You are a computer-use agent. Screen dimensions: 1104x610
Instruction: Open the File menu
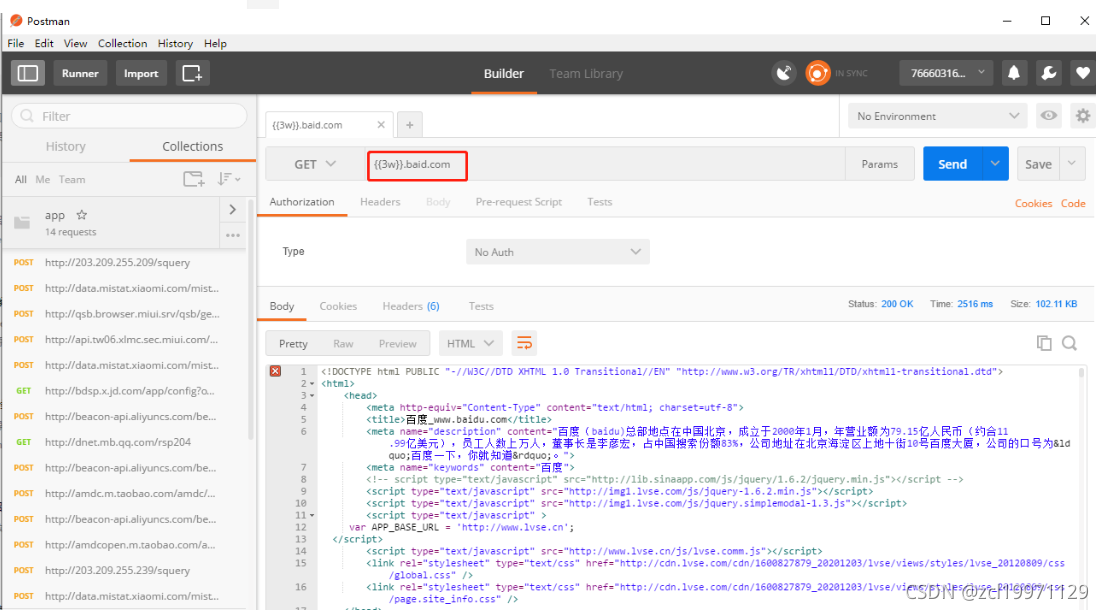(15, 43)
